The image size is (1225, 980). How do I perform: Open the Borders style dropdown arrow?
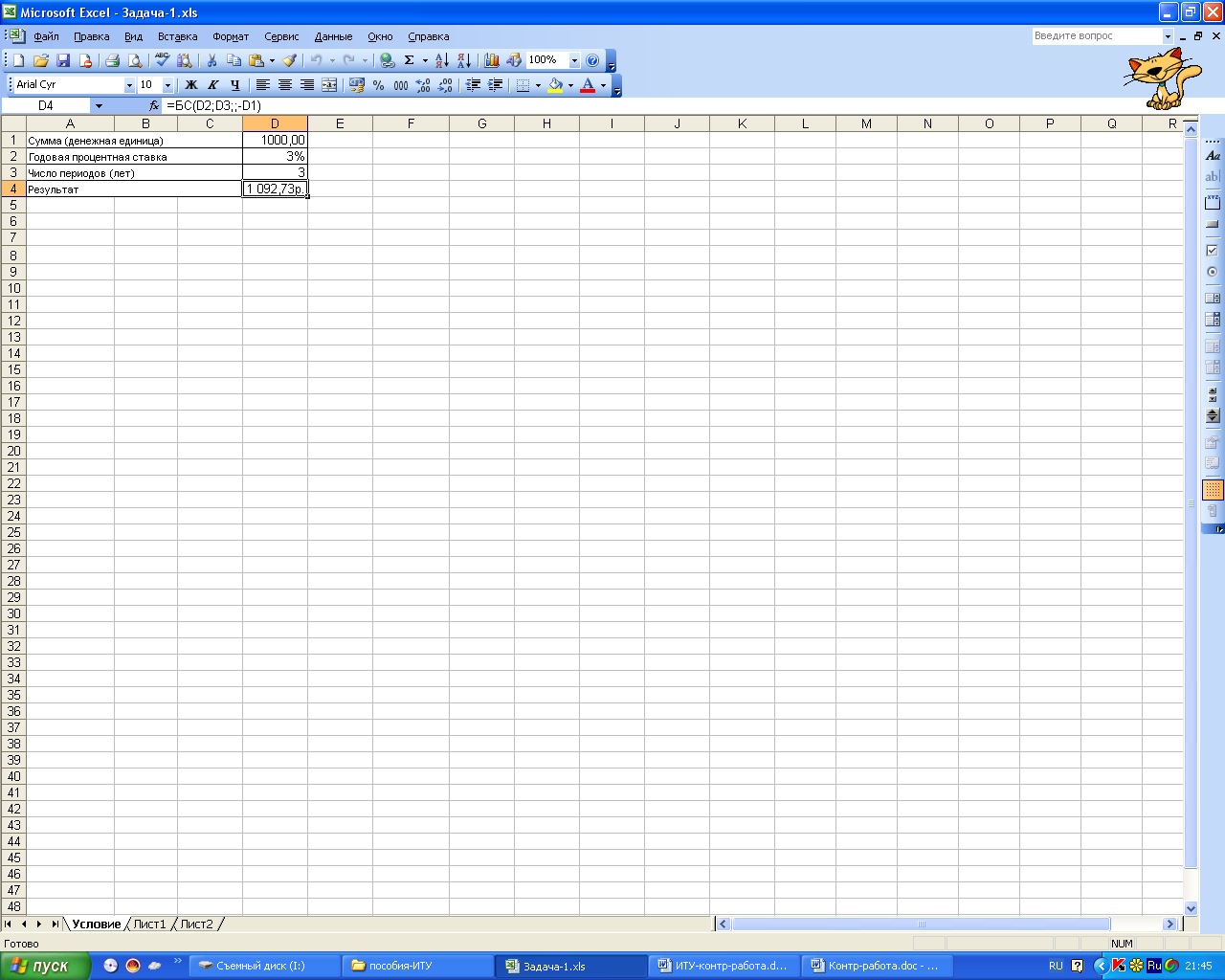pos(538,85)
